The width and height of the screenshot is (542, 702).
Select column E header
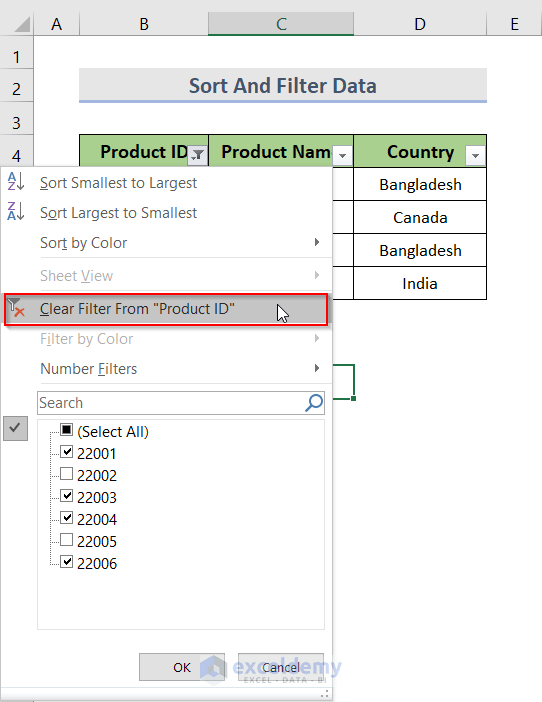point(514,24)
